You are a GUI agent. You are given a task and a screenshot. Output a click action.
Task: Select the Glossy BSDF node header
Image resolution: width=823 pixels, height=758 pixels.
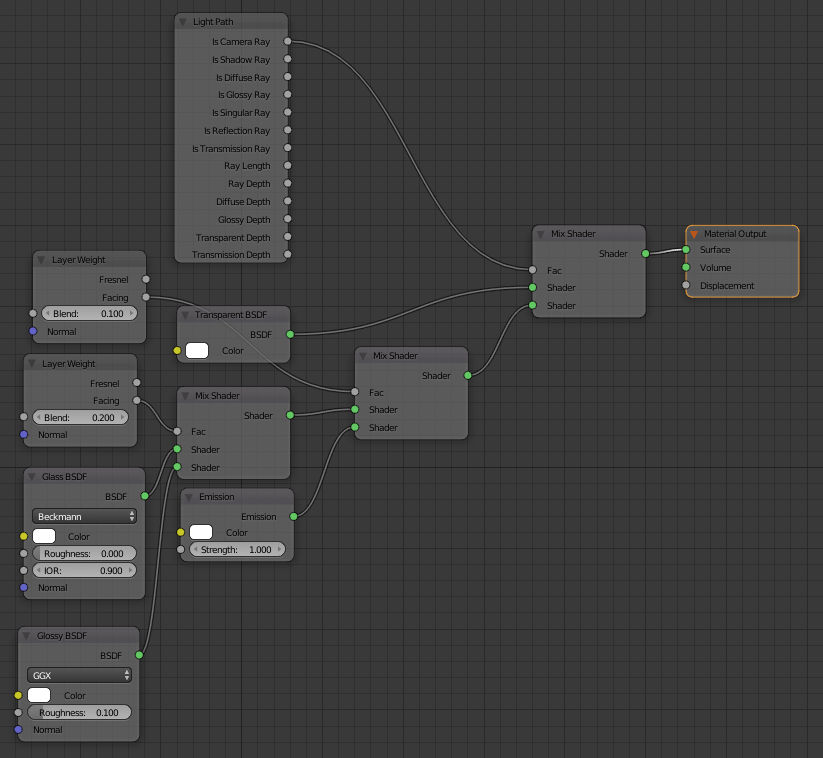pos(79,636)
